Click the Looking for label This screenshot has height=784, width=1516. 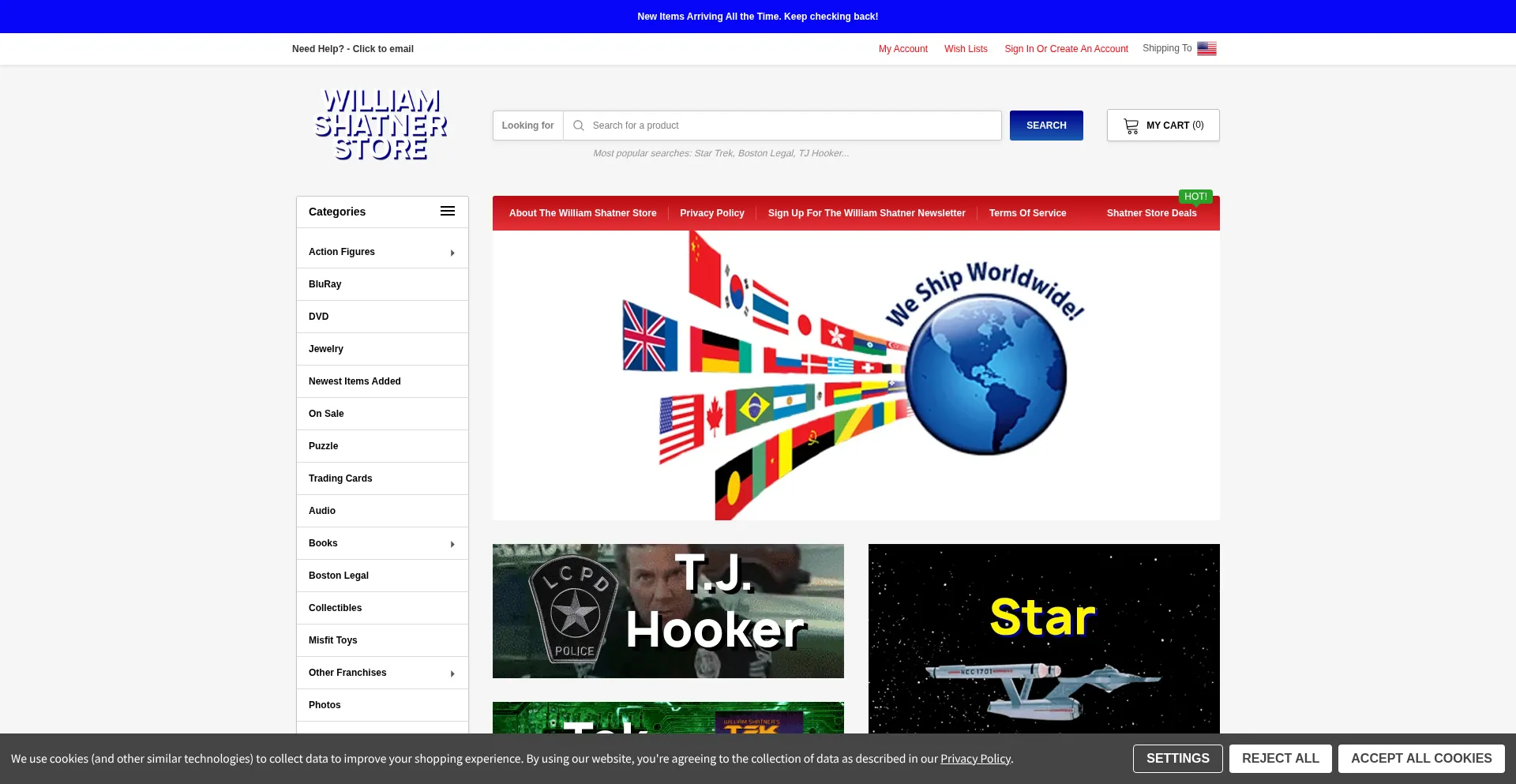click(x=527, y=126)
